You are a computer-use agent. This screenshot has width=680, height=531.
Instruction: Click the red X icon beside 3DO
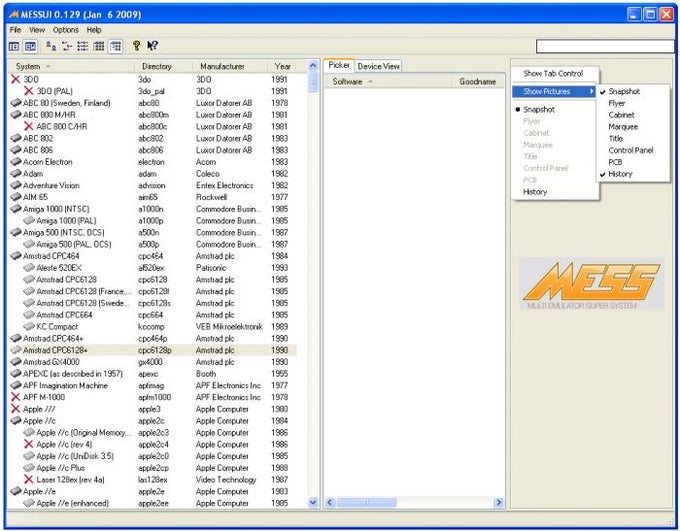pos(16,79)
